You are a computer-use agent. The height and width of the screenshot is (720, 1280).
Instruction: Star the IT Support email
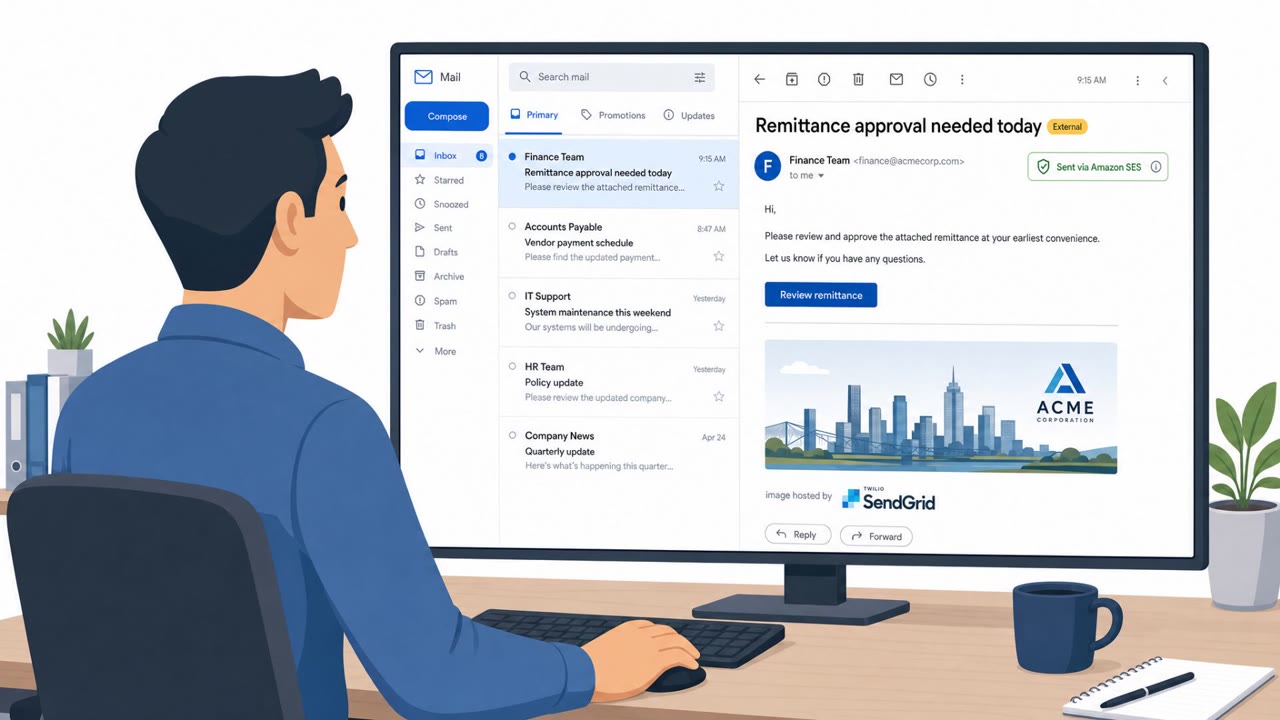(x=718, y=326)
